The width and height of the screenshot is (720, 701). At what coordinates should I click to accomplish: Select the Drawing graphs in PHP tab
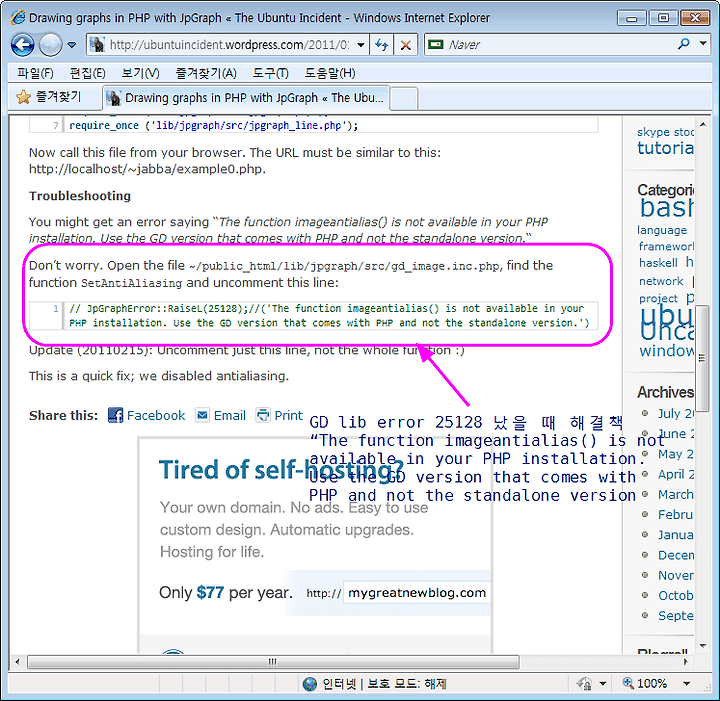246,98
